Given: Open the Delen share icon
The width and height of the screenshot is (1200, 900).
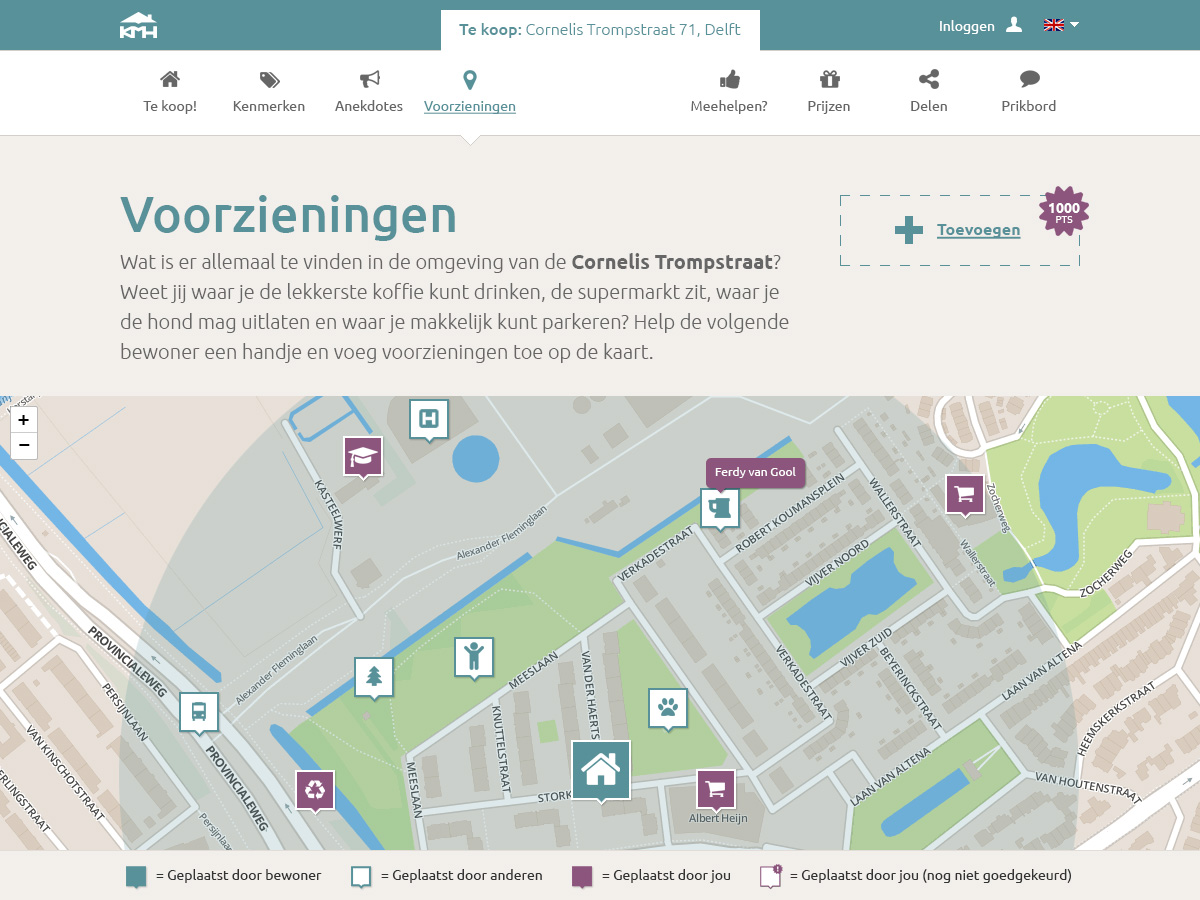Looking at the screenshot, I should tap(929, 79).
